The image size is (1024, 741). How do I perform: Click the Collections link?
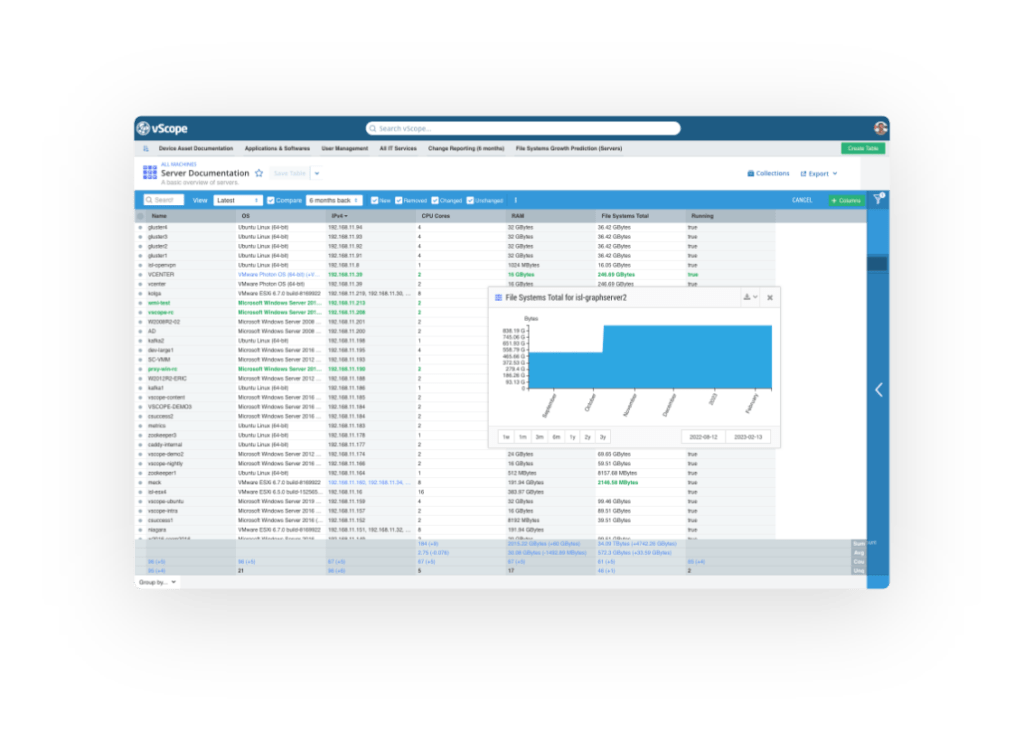(x=769, y=174)
